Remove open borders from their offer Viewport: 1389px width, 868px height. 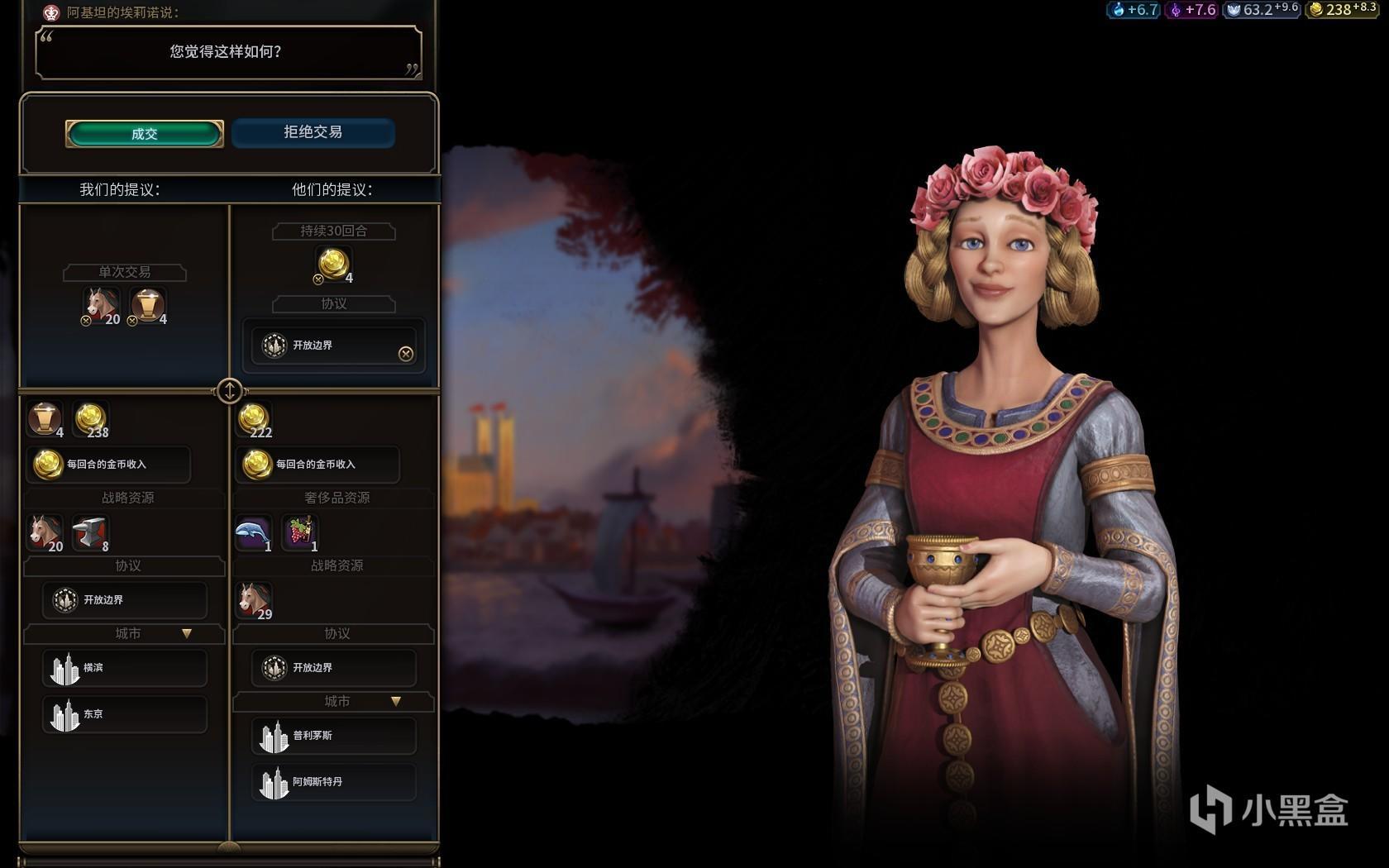(406, 354)
